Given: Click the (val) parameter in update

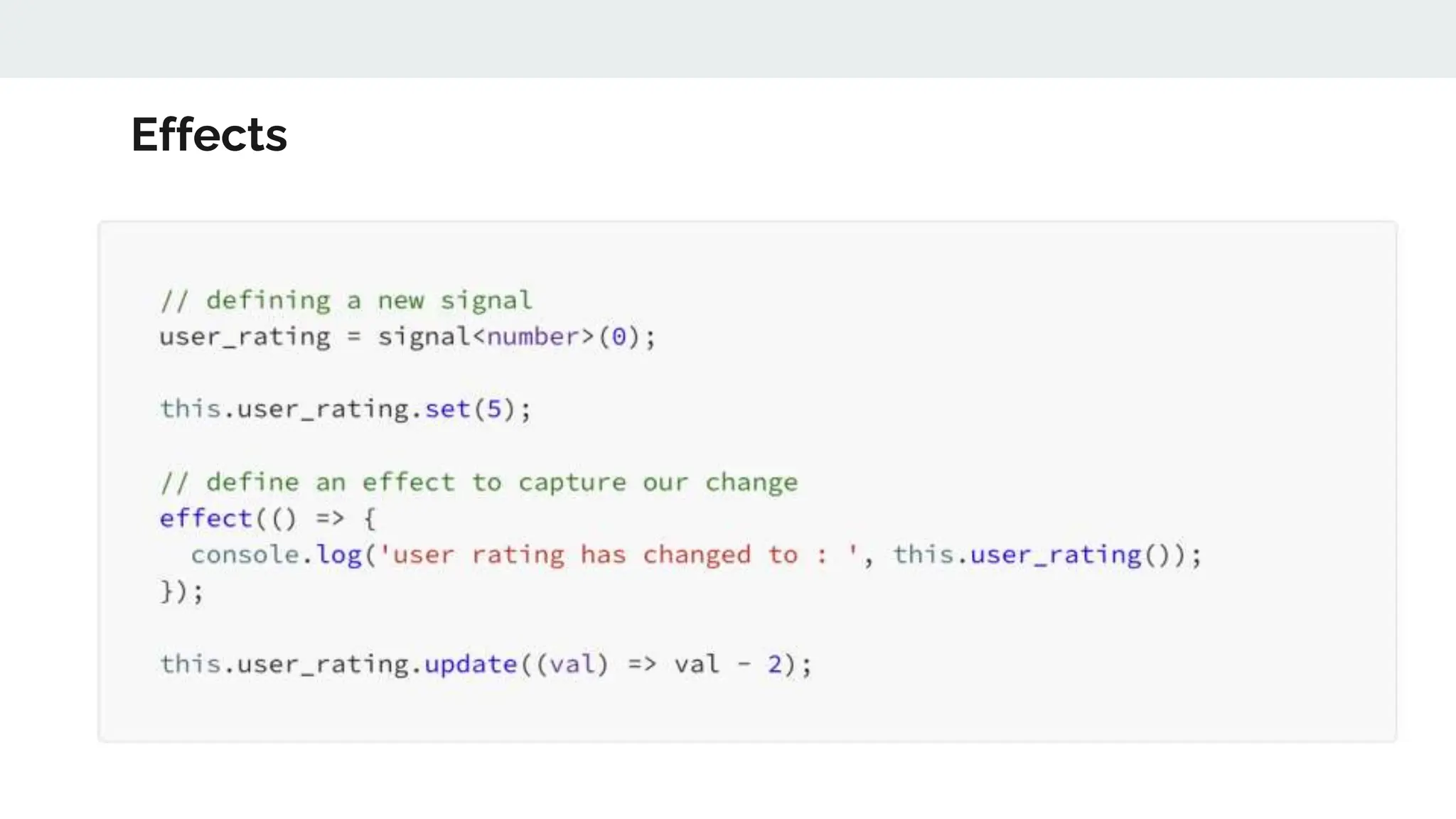Looking at the screenshot, I should (x=573, y=664).
